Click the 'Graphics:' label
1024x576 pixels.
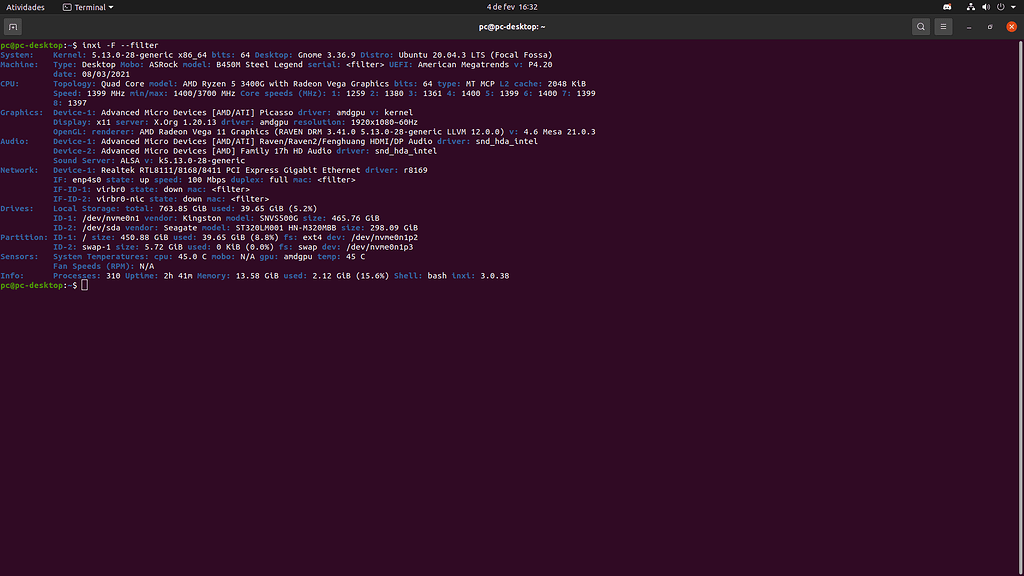[22, 112]
